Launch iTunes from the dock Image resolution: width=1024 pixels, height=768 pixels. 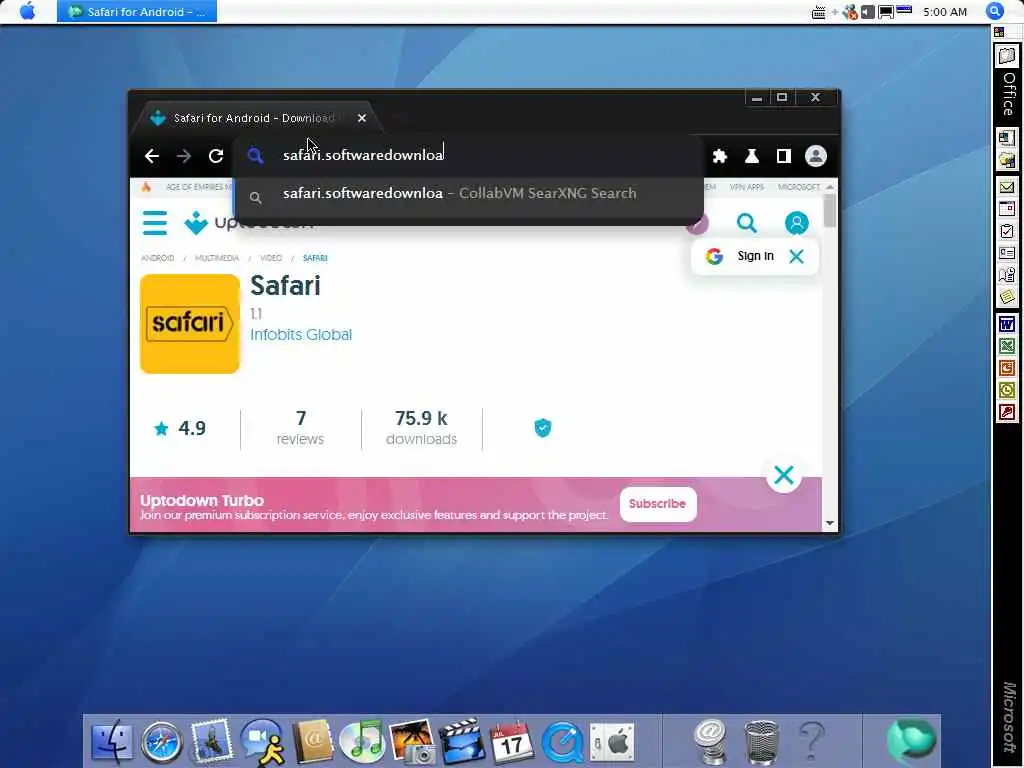click(361, 742)
